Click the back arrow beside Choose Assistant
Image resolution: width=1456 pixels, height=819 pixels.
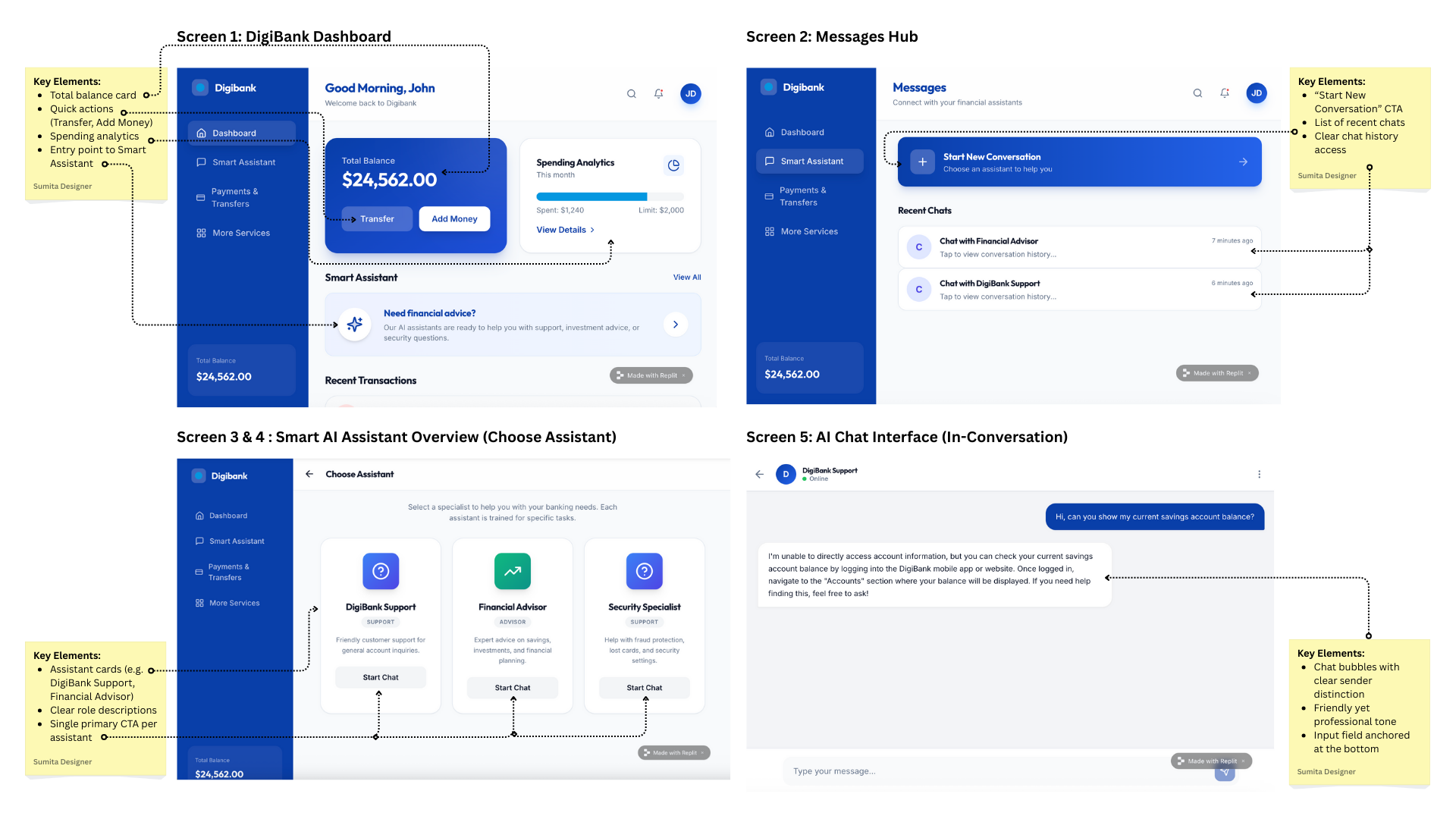pos(309,474)
